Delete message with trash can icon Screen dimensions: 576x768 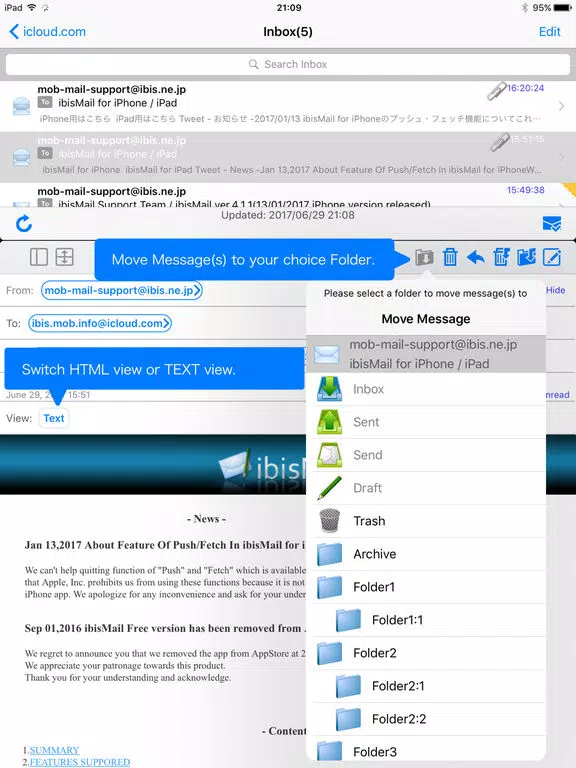click(450, 257)
